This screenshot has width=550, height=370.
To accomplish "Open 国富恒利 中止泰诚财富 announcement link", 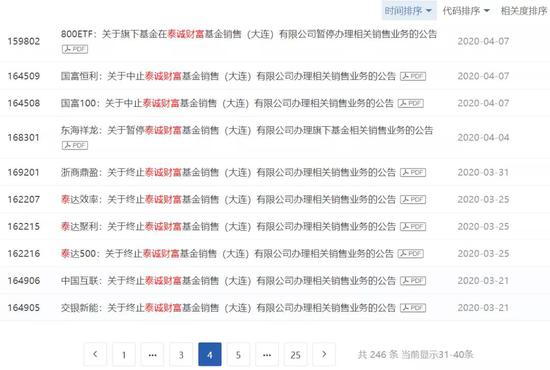I will (228, 76).
